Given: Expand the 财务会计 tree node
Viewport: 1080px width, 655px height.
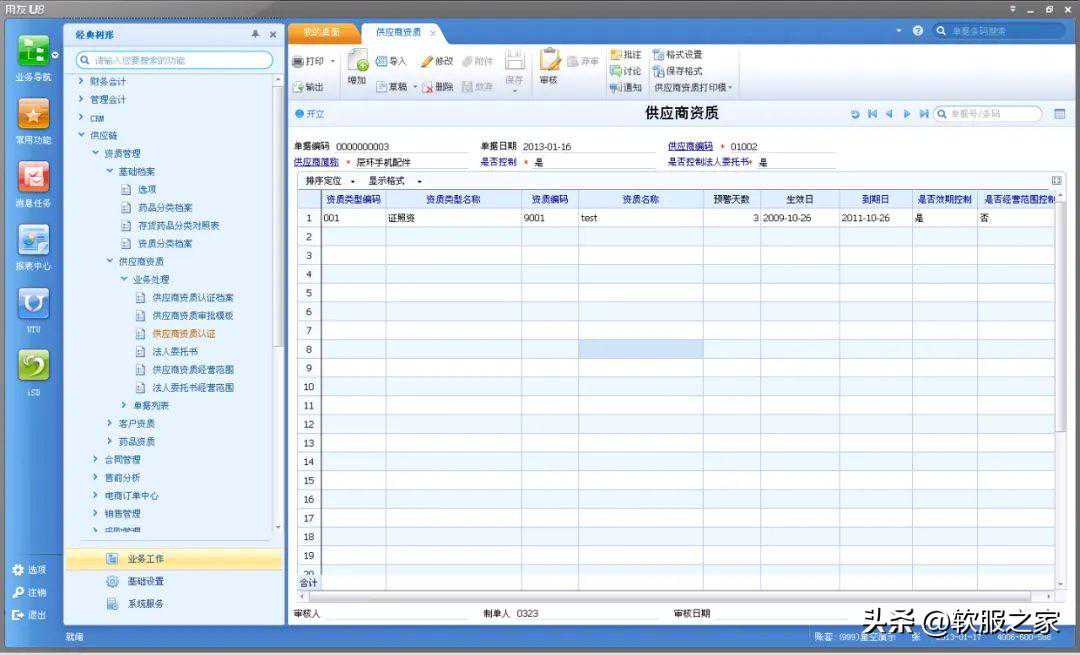Looking at the screenshot, I should (81, 81).
